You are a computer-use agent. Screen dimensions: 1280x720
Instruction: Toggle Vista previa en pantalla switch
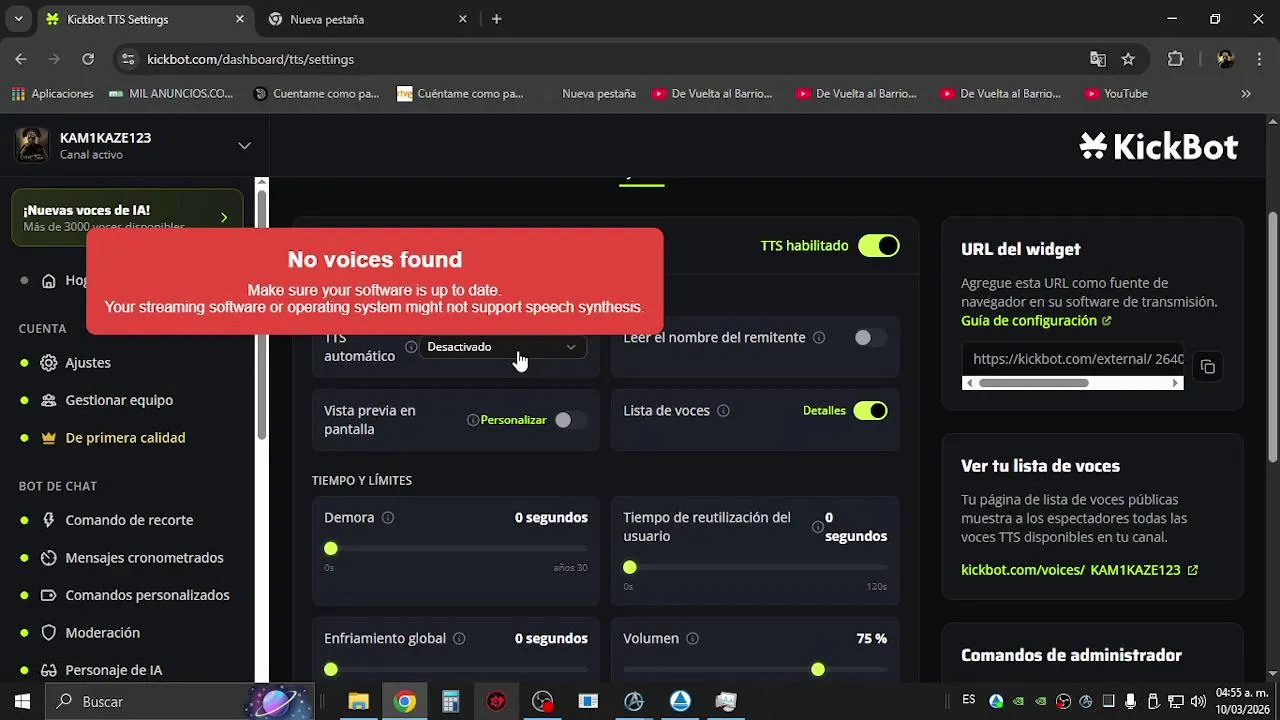pyautogui.click(x=570, y=420)
